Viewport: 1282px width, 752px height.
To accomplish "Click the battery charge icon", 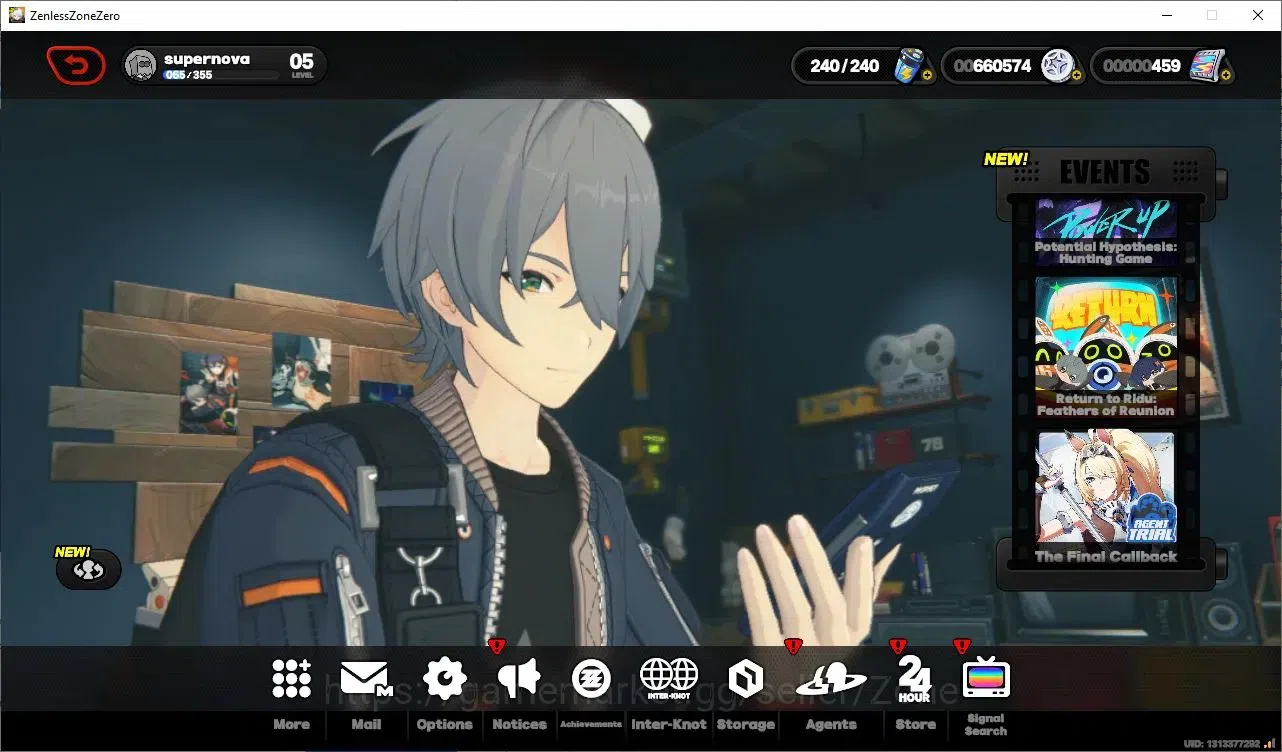I will pyautogui.click(x=909, y=66).
